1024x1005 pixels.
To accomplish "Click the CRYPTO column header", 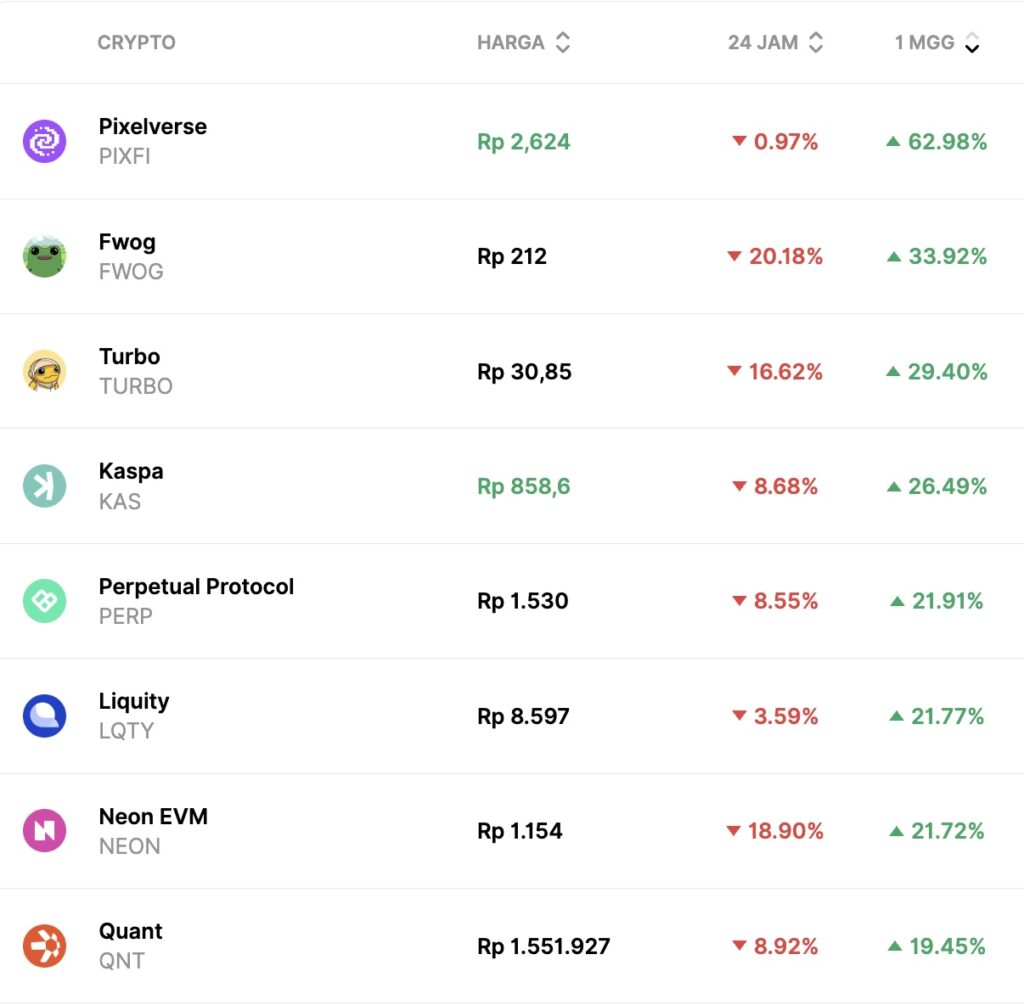I will coord(136,43).
